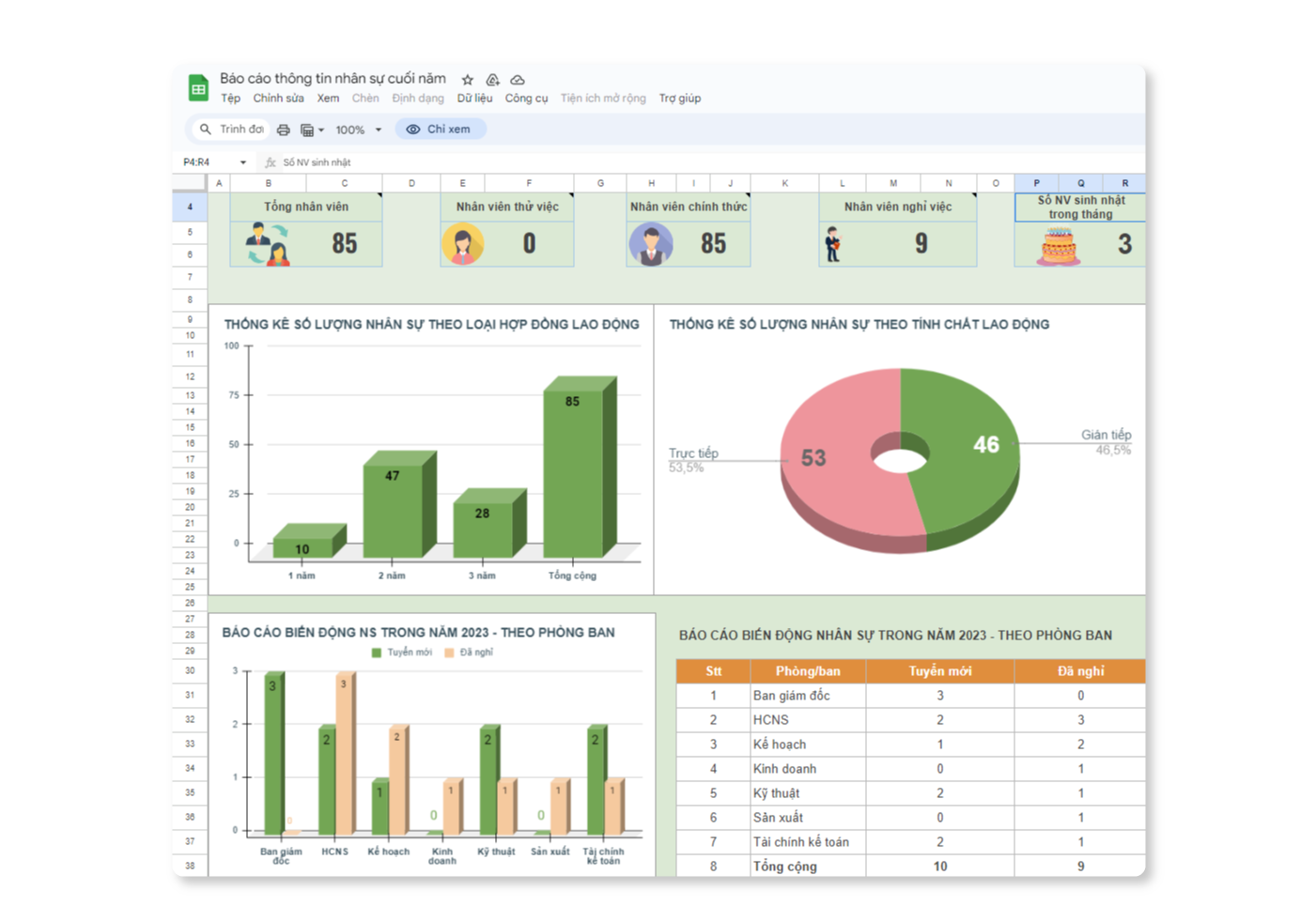This screenshot has width=1316, height=921.
Task: Click the select-all corner box of the grid
Action: click(189, 183)
